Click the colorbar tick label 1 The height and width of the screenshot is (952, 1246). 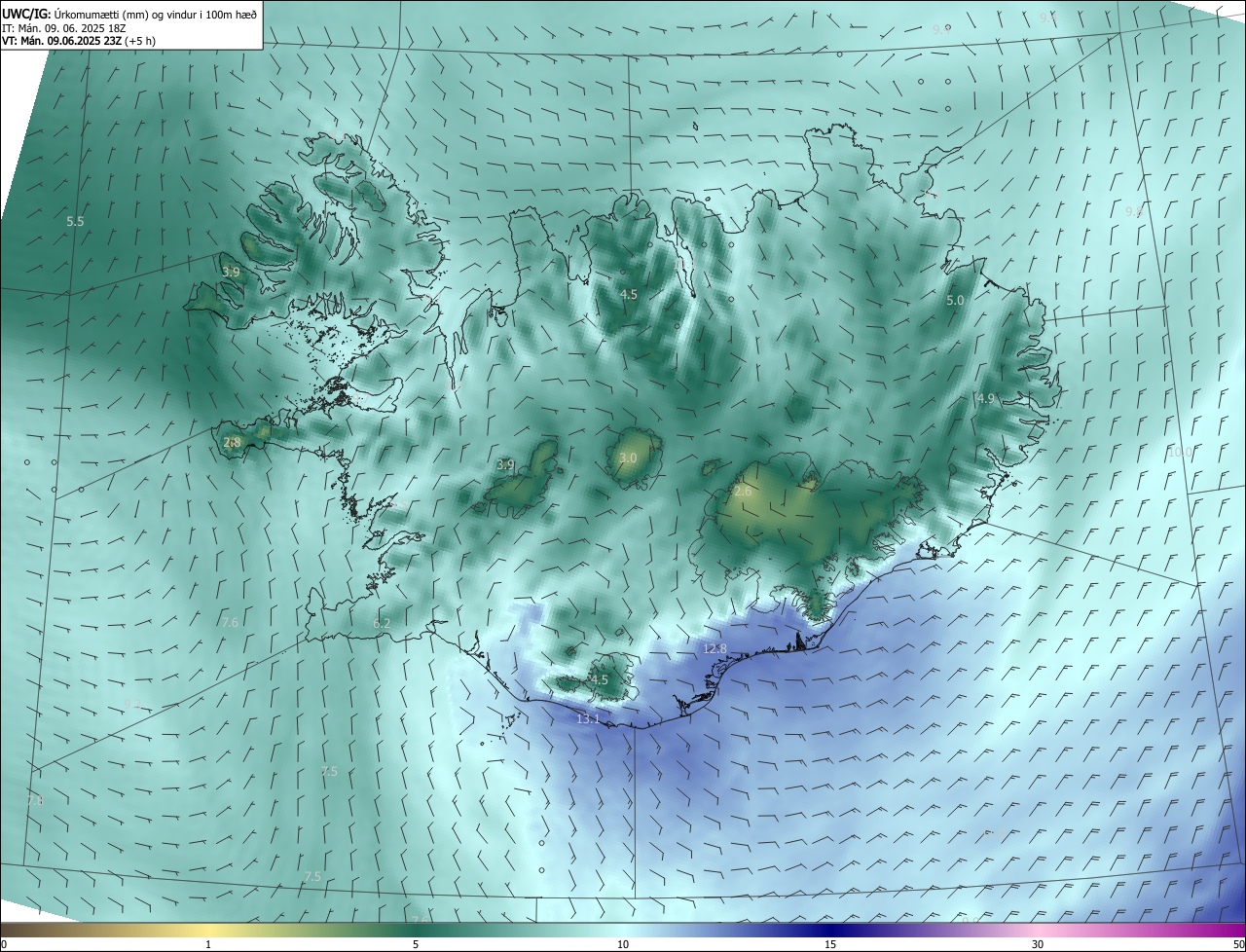coord(208,944)
